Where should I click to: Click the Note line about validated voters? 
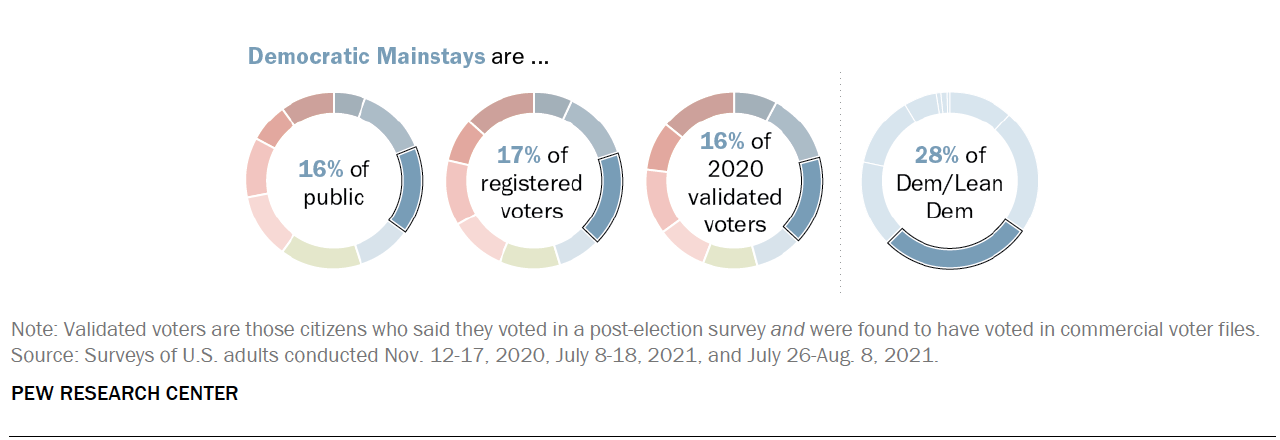click(644, 329)
